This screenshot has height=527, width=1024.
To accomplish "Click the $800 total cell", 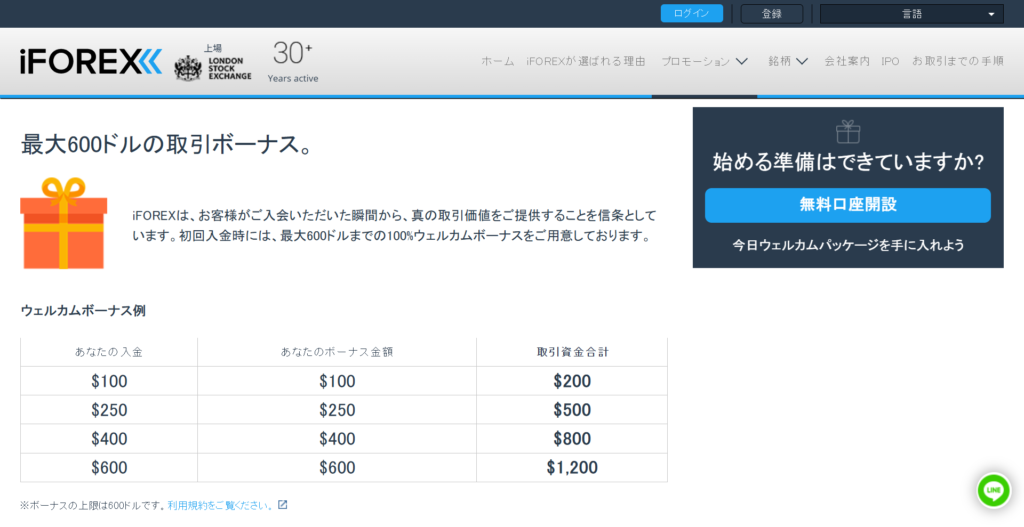I will pyautogui.click(x=572, y=439).
